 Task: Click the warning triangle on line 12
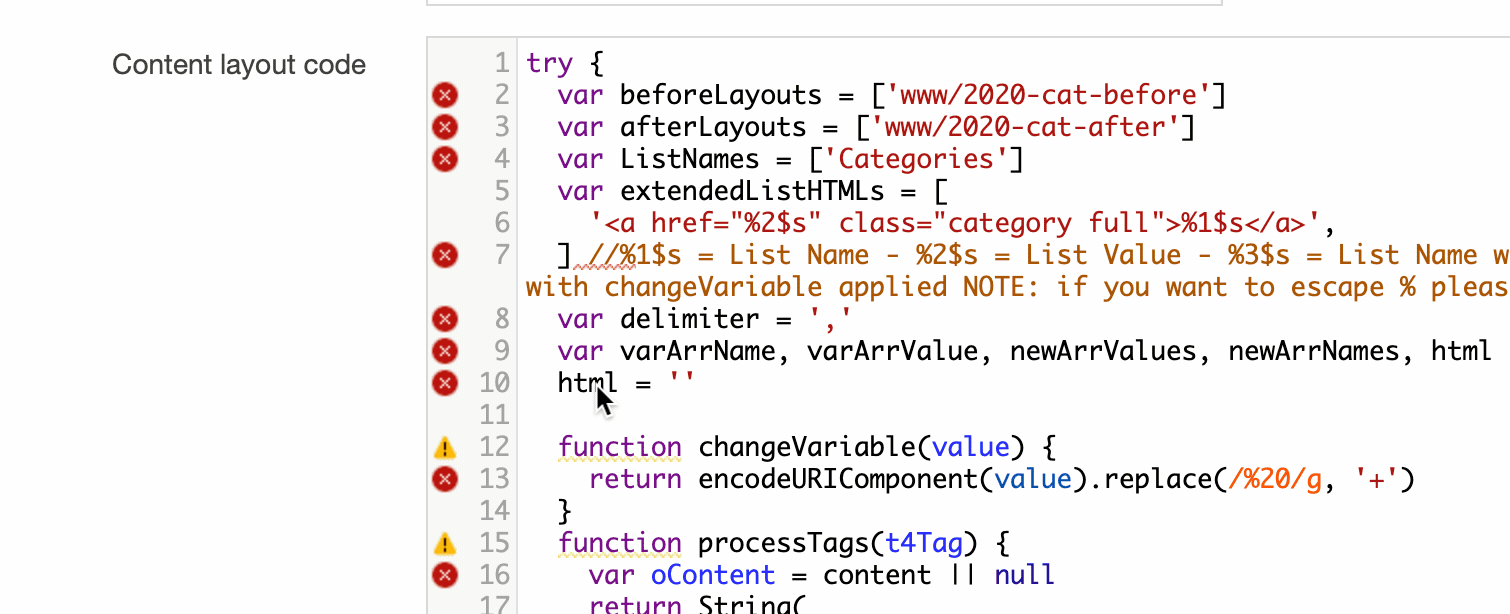(x=444, y=447)
